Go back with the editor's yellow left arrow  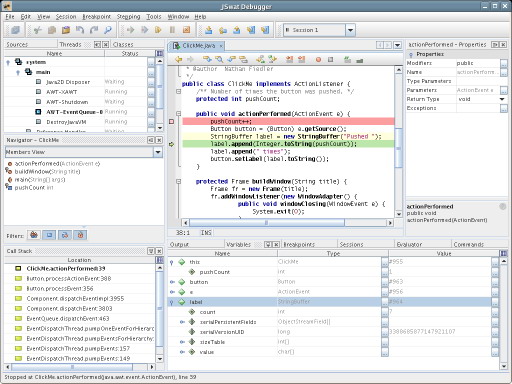179,59
